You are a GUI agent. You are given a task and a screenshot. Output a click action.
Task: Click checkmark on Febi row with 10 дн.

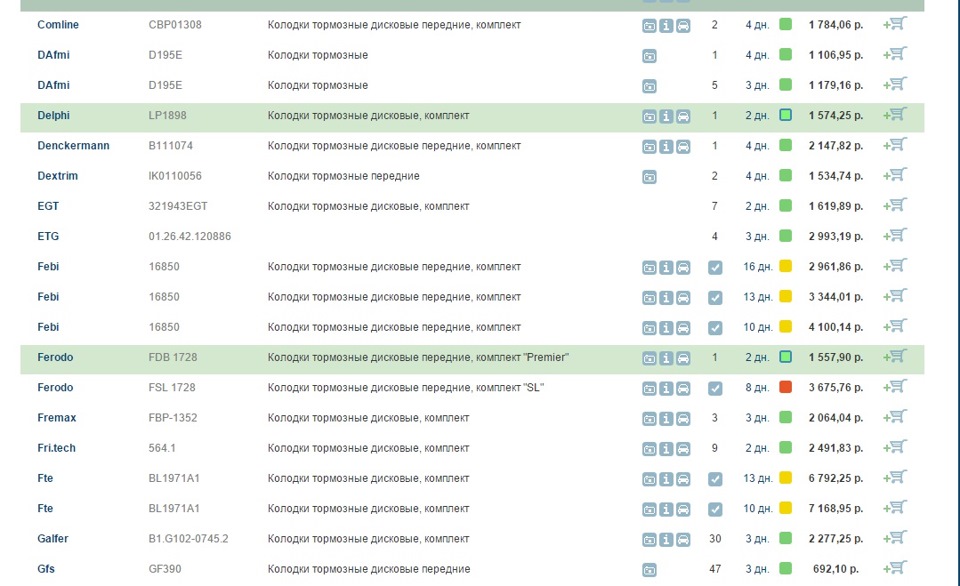[715, 328]
